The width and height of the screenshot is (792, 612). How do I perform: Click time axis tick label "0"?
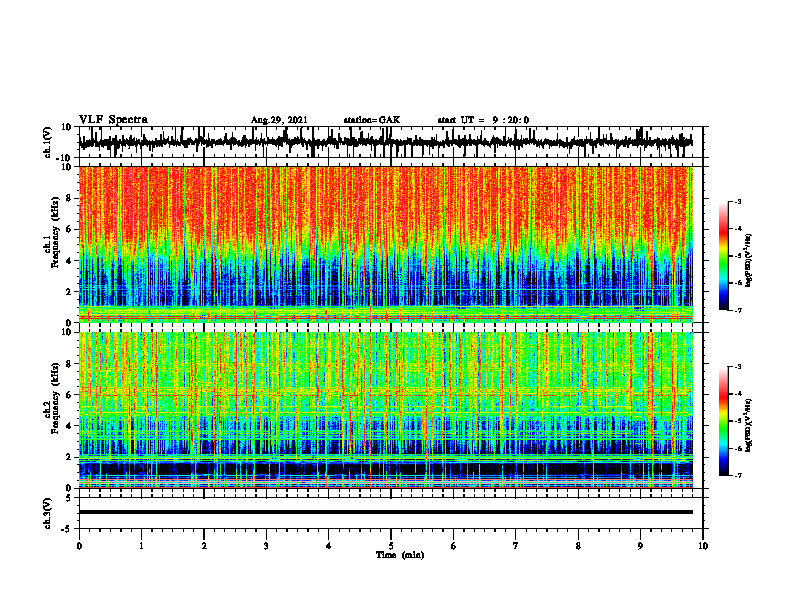point(79,546)
